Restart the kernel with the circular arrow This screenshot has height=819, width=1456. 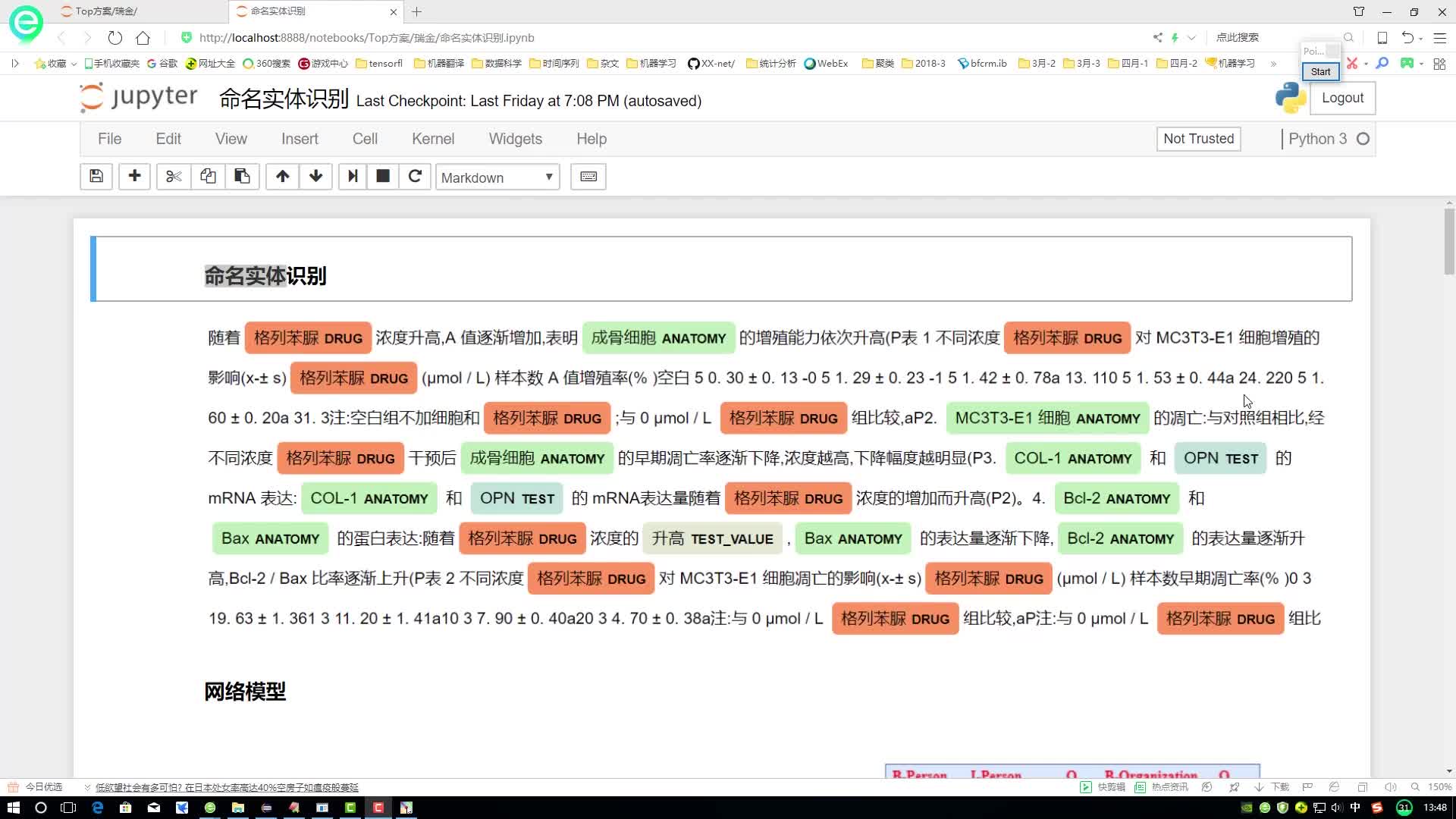click(415, 177)
